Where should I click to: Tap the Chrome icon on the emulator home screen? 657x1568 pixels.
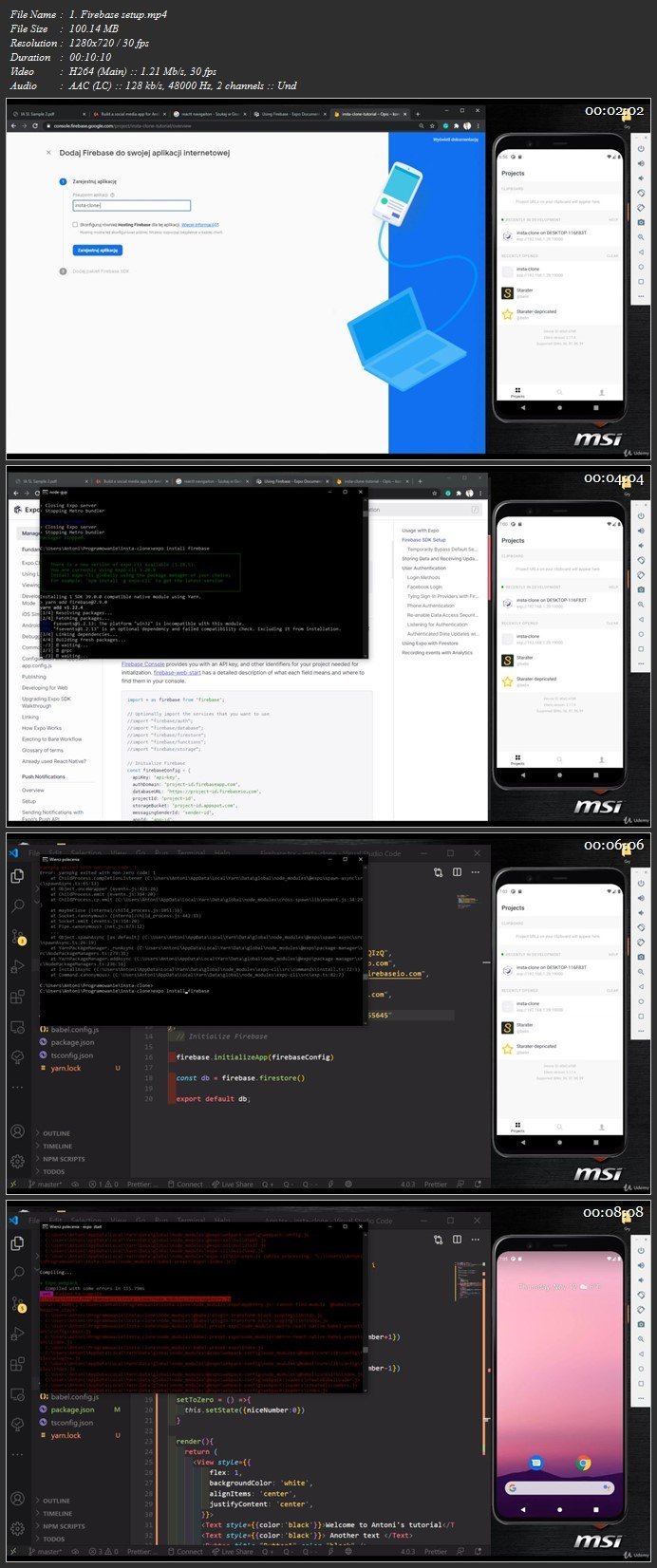pyautogui.click(x=584, y=1463)
